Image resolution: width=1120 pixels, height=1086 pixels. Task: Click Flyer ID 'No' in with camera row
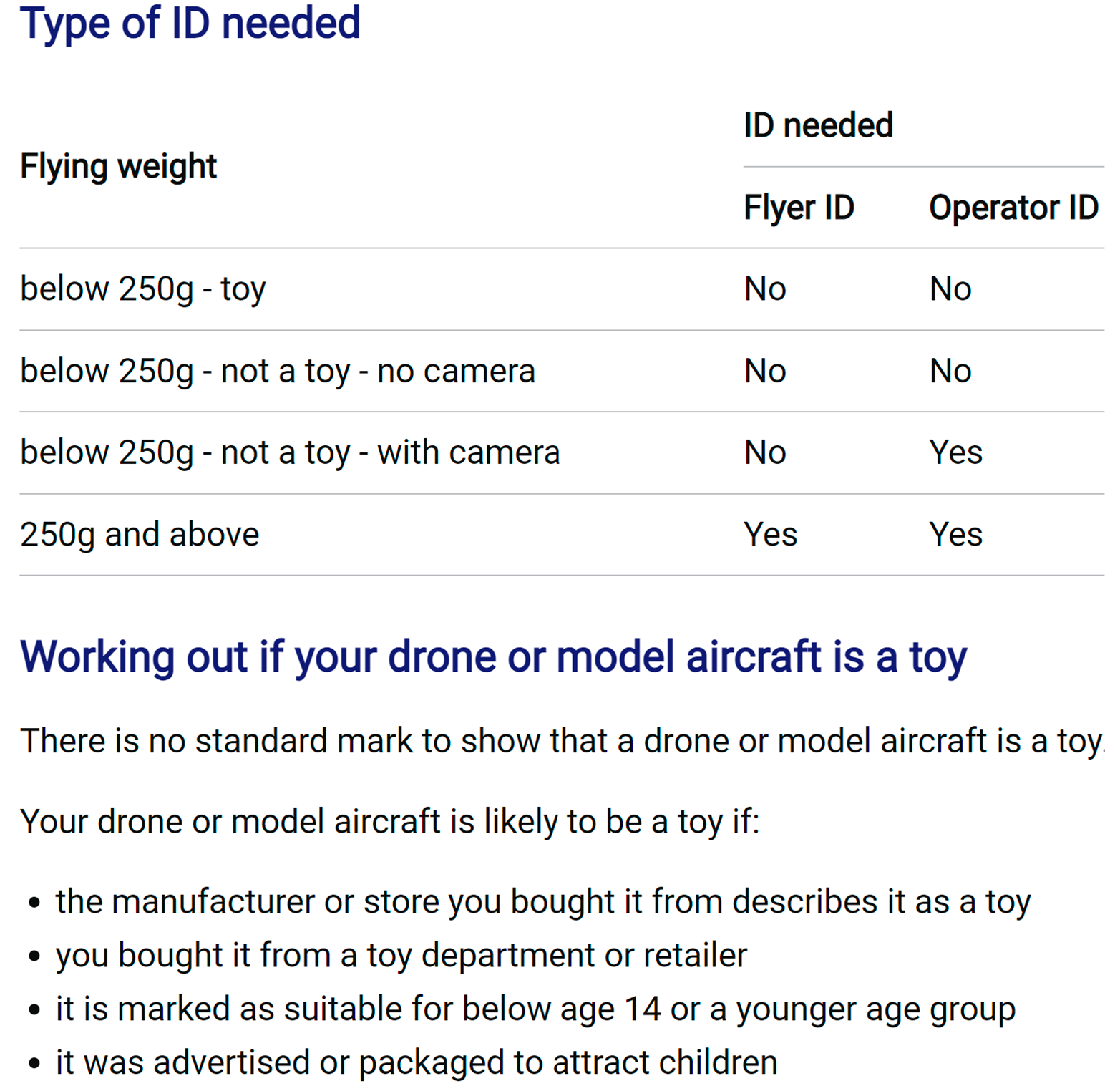tap(765, 452)
